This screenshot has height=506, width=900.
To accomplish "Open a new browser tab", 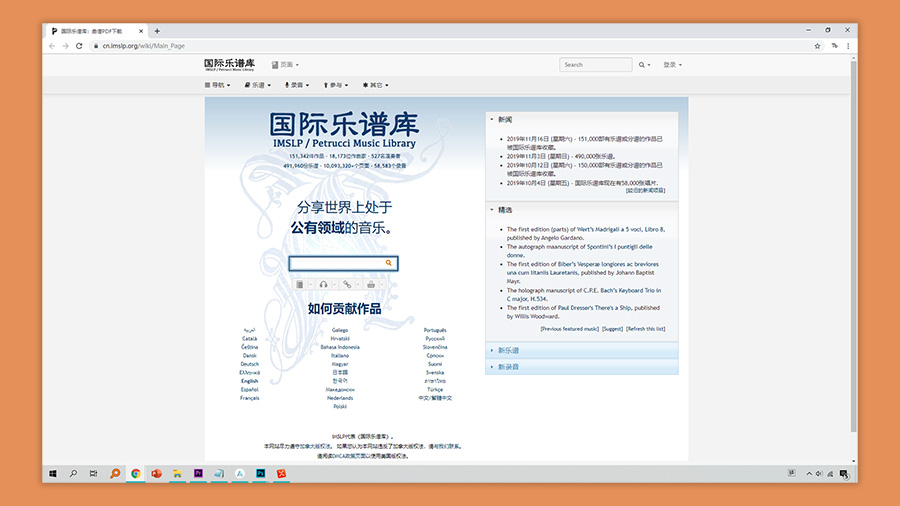I will pos(157,31).
